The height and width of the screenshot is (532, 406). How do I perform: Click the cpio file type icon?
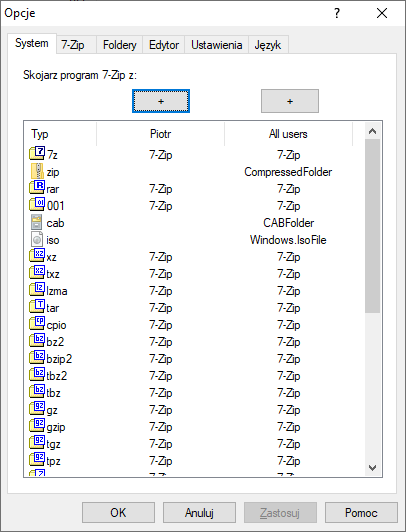(37, 323)
